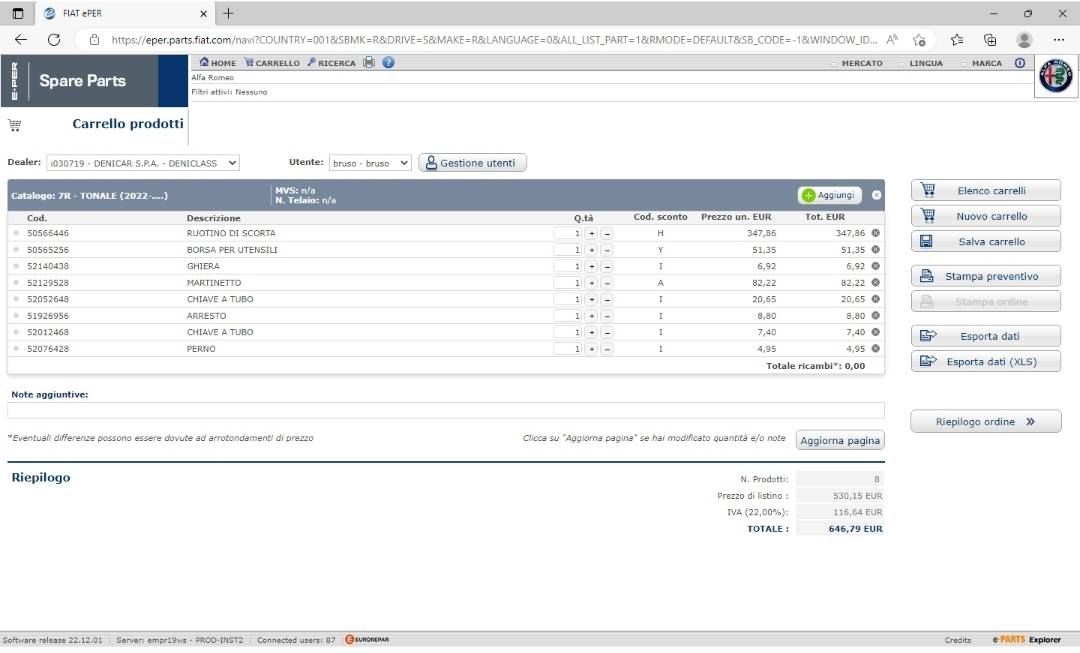The width and height of the screenshot is (1080, 653).
Task: Click the EUROREPAR logo in status bar
Action: click(367, 640)
